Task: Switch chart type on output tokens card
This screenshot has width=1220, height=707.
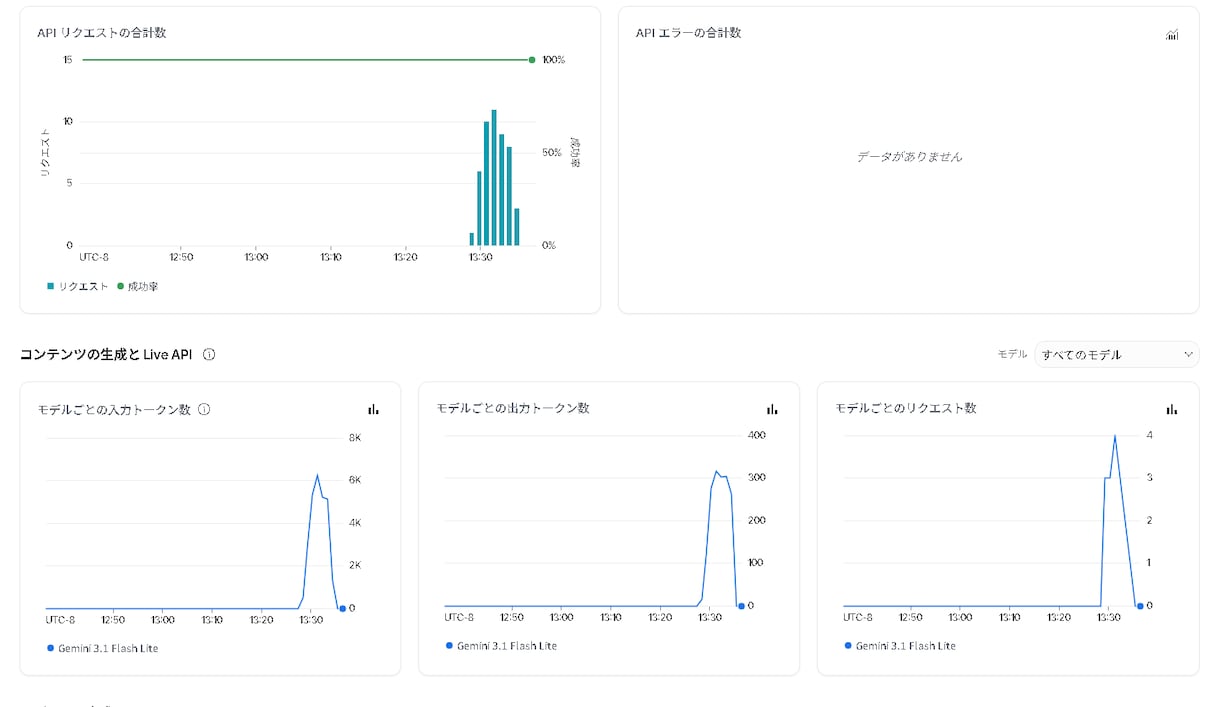Action: point(772,409)
